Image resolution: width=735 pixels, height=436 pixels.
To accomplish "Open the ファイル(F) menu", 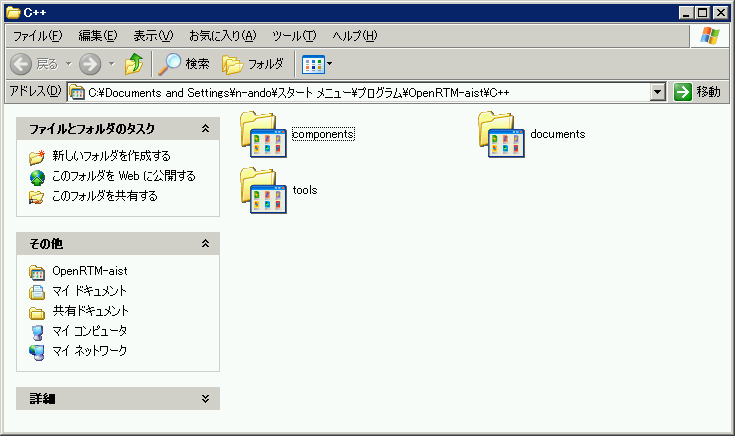I will 37,36.
